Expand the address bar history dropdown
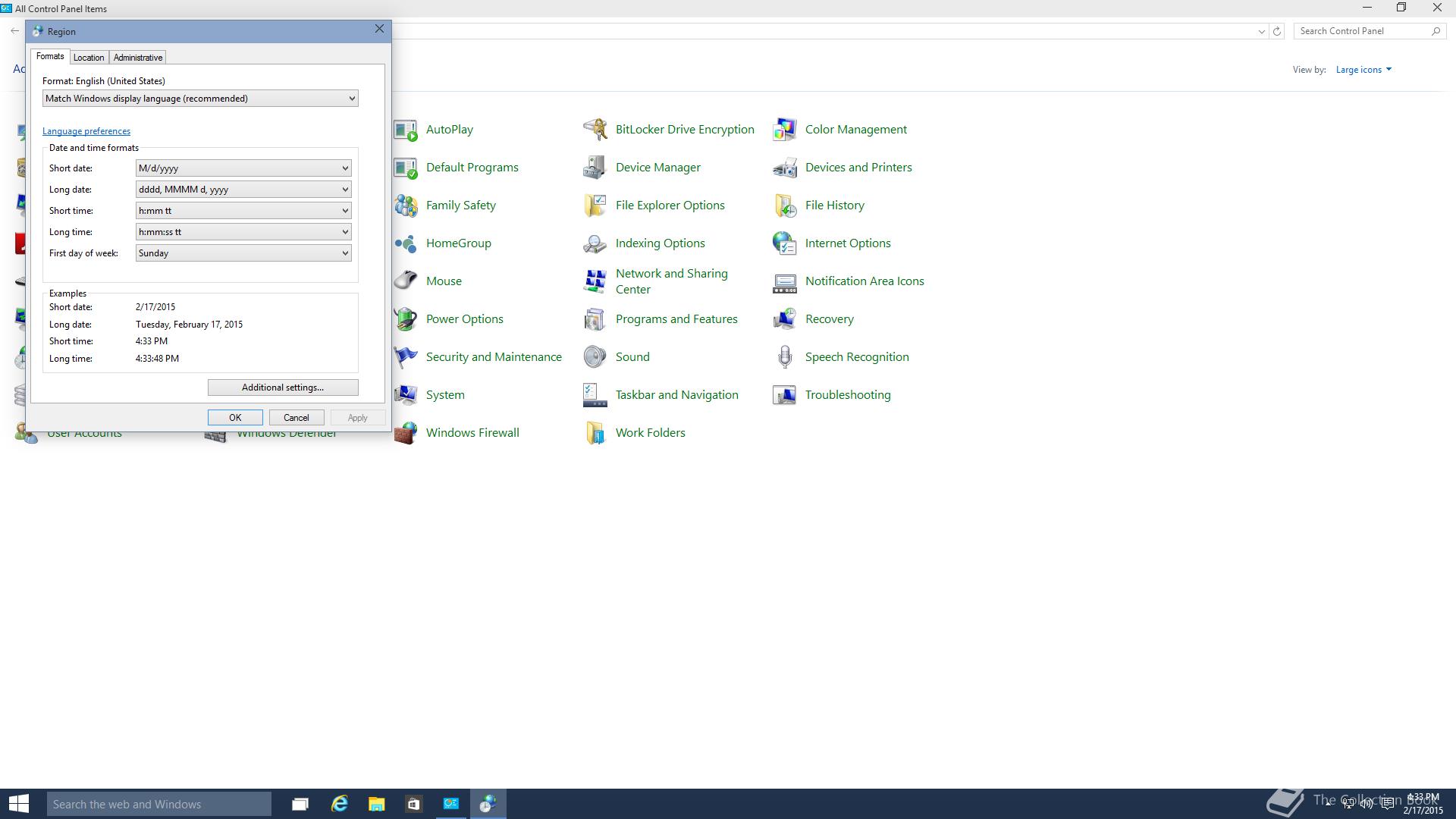1456x819 pixels. tap(1261, 31)
